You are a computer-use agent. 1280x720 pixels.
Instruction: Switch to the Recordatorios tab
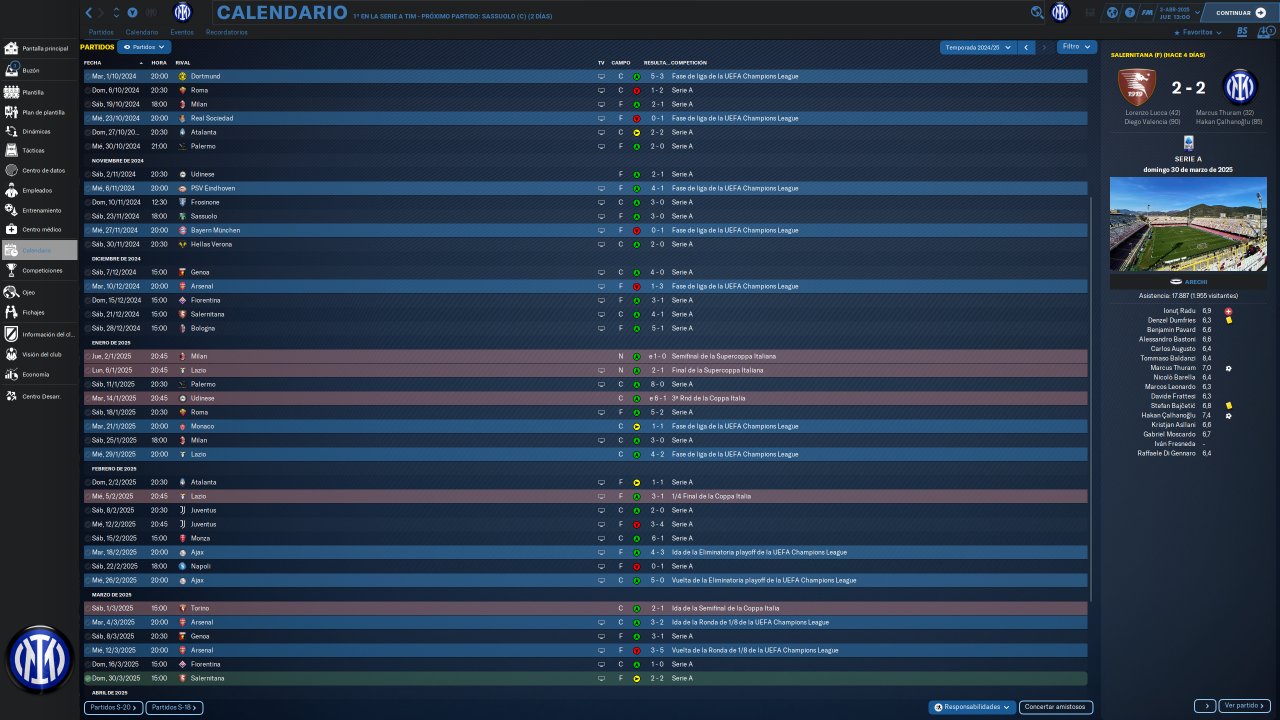pyautogui.click(x=227, y=32)
